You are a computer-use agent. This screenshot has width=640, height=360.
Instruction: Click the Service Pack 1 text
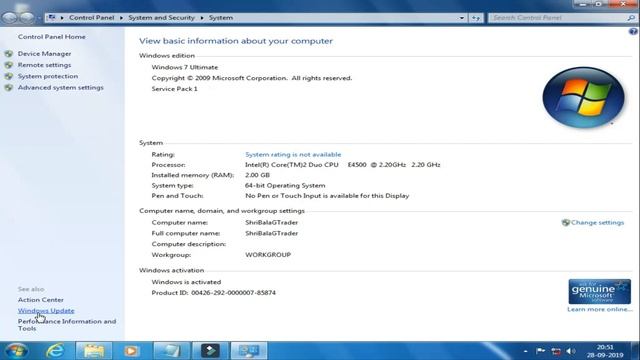[x=174, y=89]
